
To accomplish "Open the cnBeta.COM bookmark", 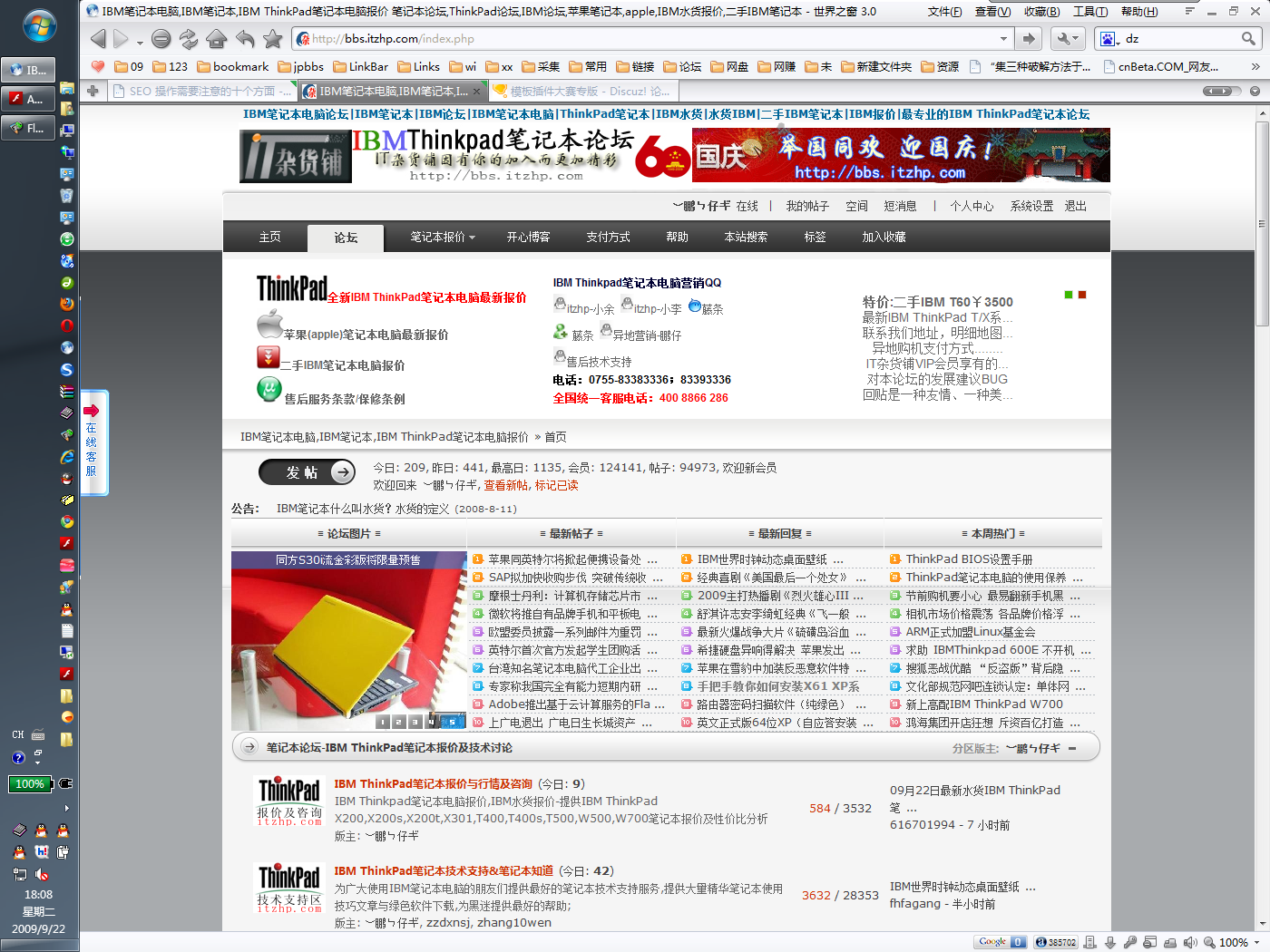I will (1160, 66).
